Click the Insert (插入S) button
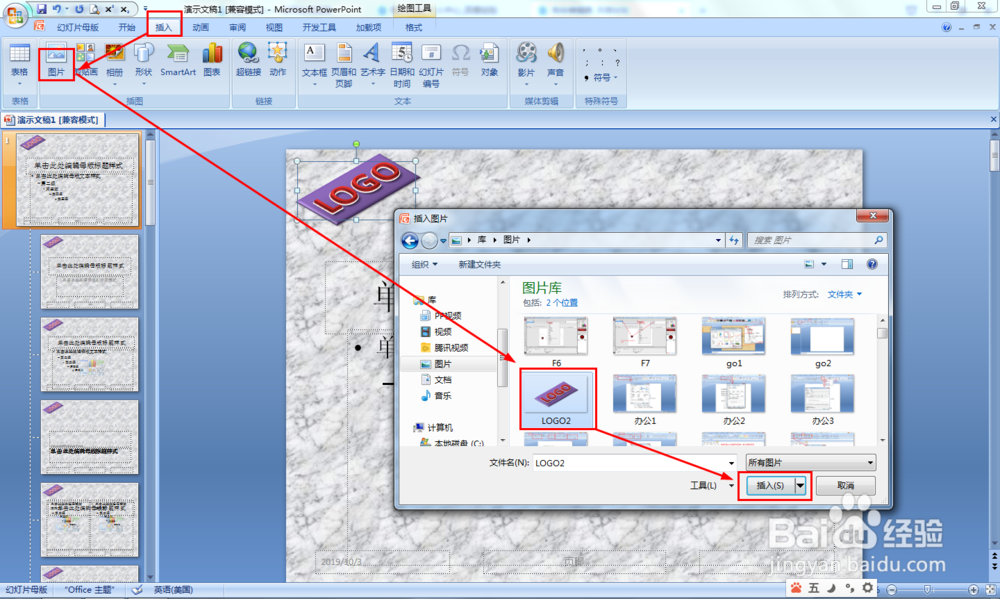Screen dimensions: 1000x599 pyautogui.click(x=770, y=485)
